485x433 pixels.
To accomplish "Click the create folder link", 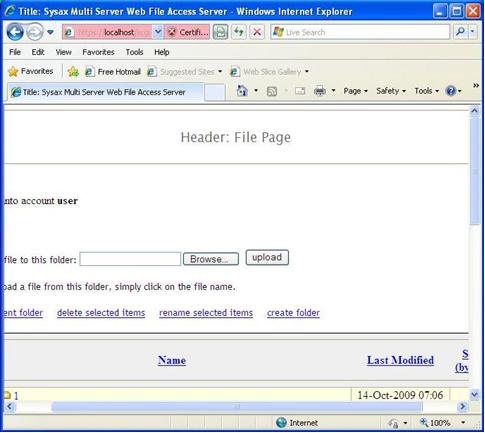I will (x=293, y=313).
